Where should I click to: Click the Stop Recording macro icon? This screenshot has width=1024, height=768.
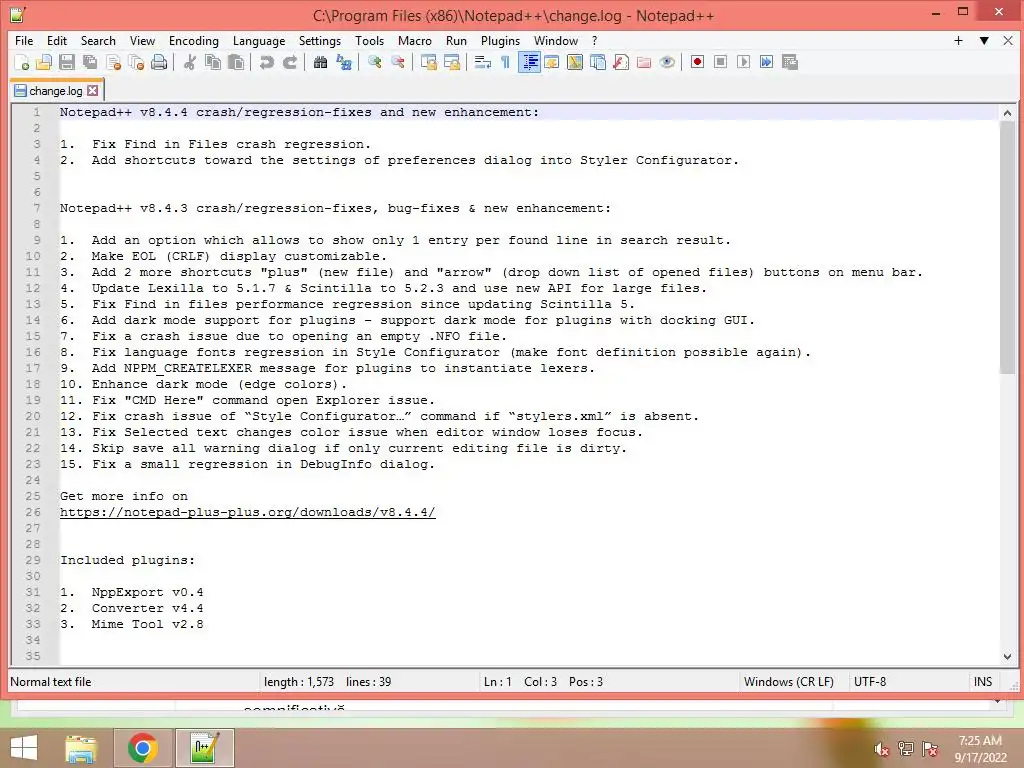[720, 62]
